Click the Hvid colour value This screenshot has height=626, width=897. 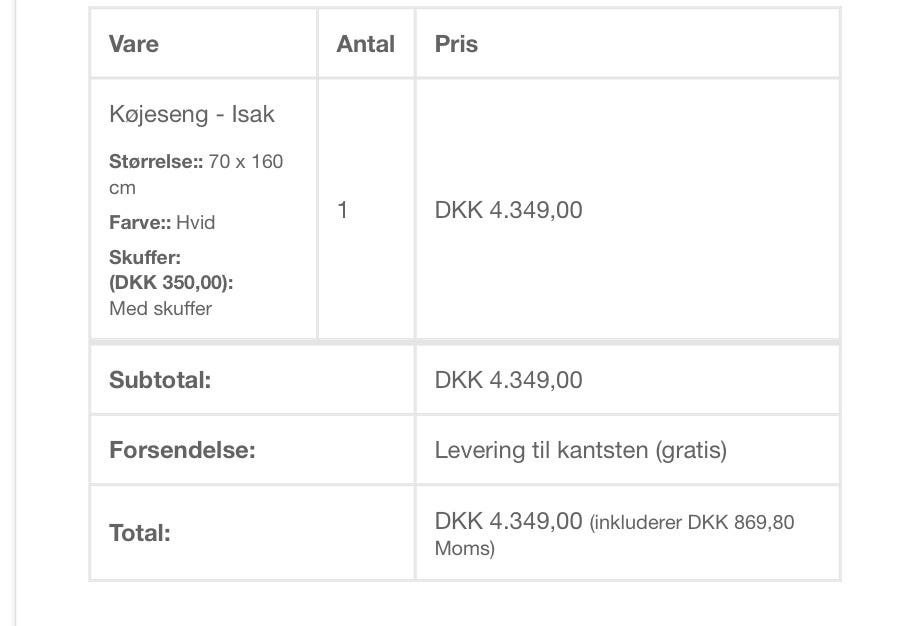coord(196,222)
